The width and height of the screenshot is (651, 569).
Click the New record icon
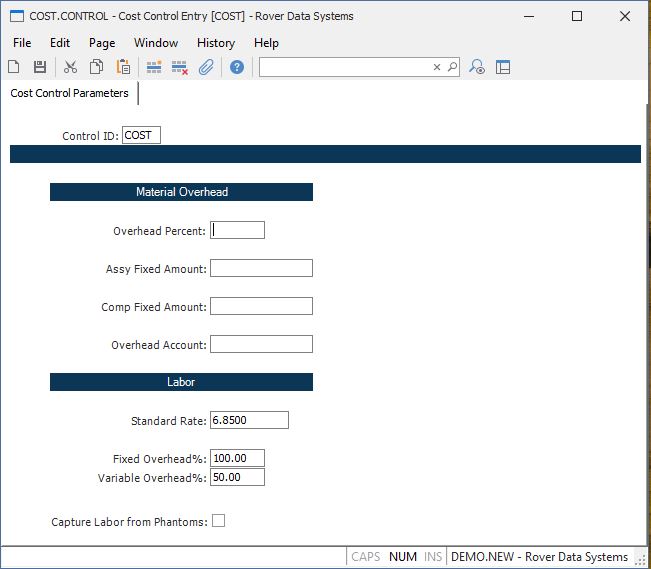pos(14,67)
